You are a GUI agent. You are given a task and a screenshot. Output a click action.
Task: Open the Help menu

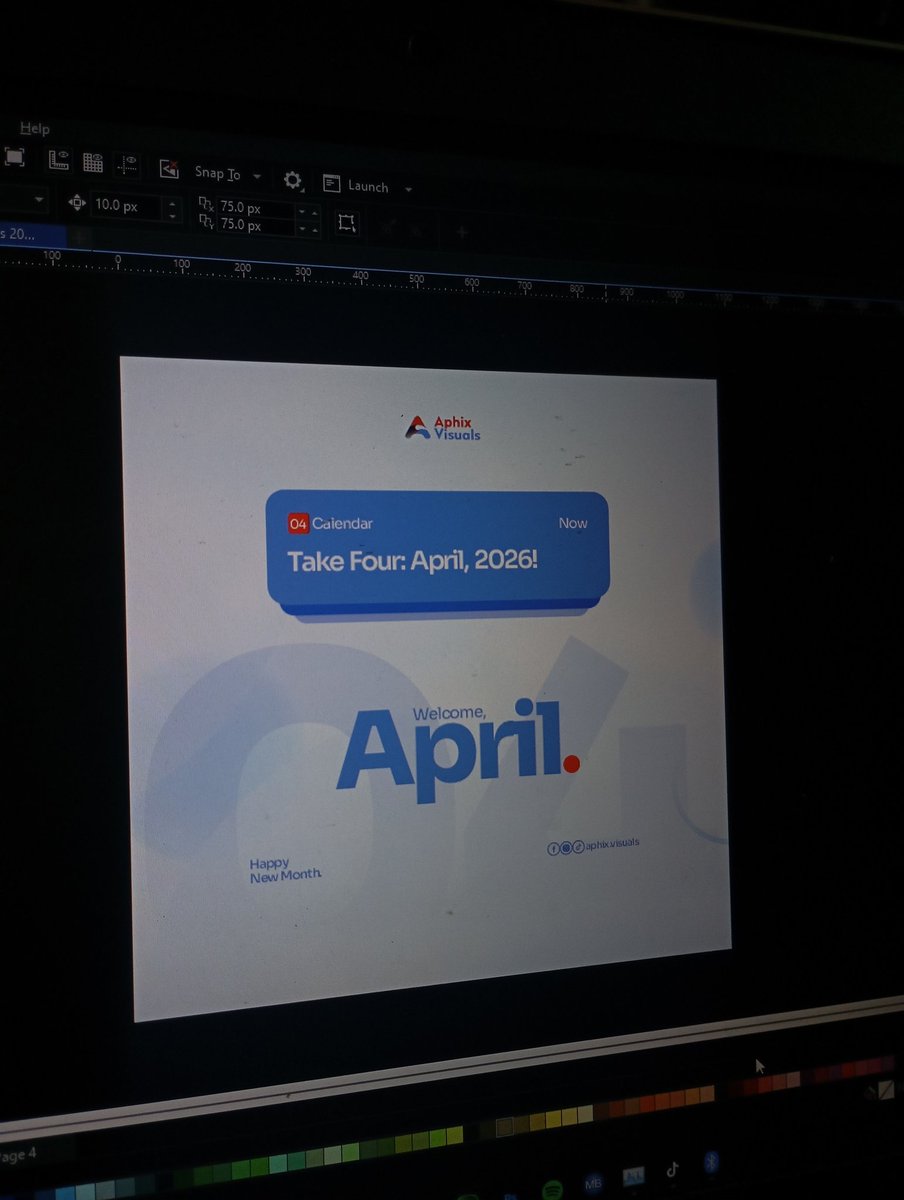click(x=35, y=129)
